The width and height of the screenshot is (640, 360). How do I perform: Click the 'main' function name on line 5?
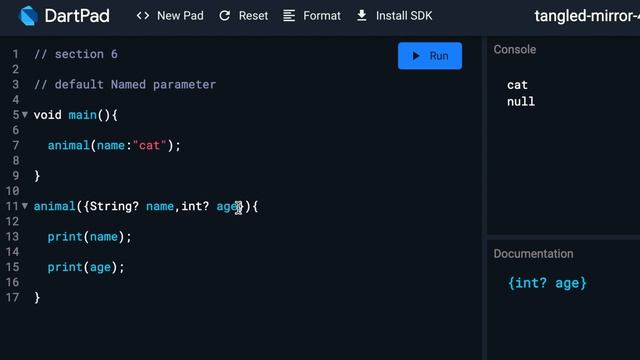pos(82,115)
